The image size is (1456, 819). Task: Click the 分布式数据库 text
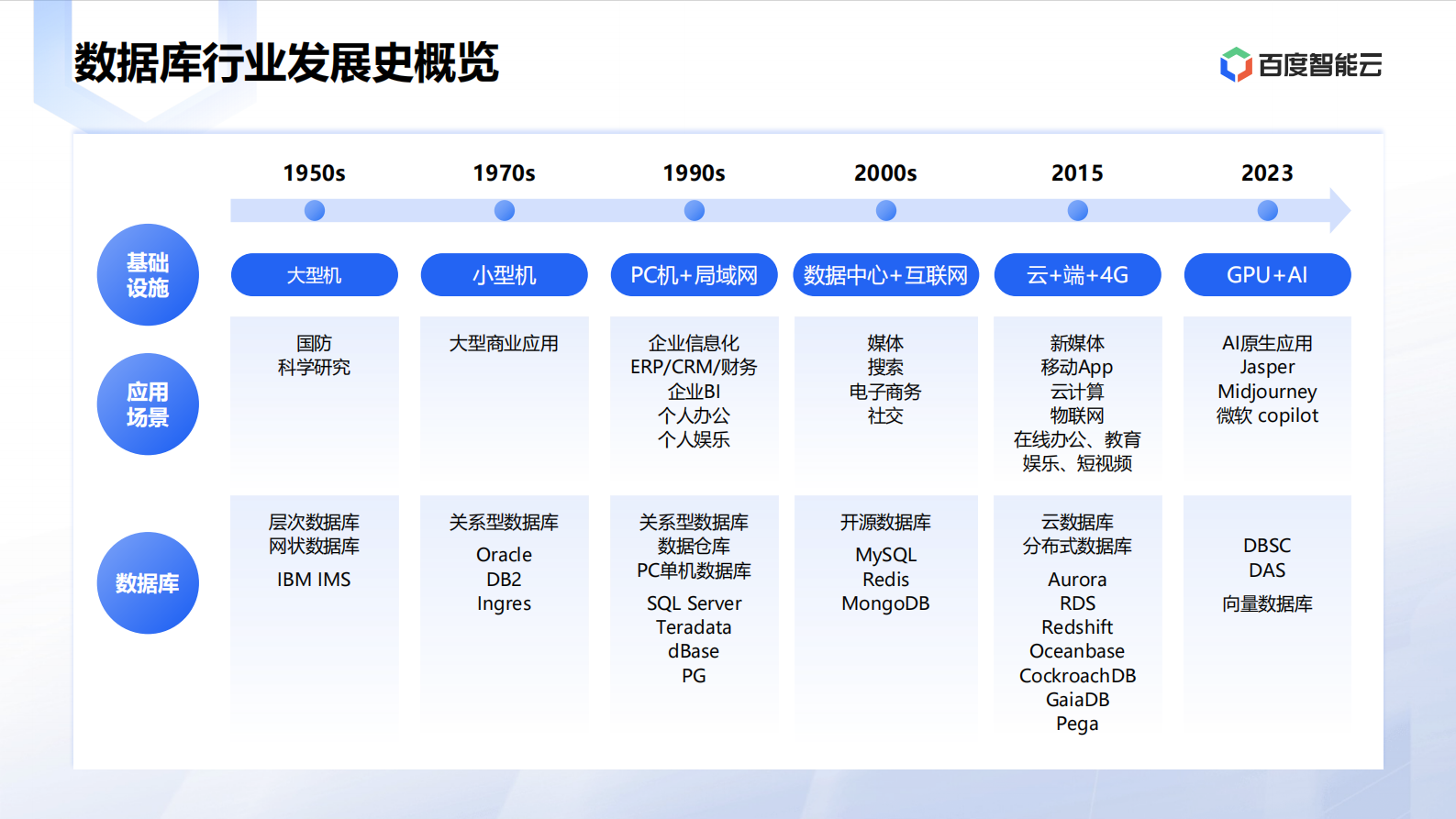[1078, 546]
